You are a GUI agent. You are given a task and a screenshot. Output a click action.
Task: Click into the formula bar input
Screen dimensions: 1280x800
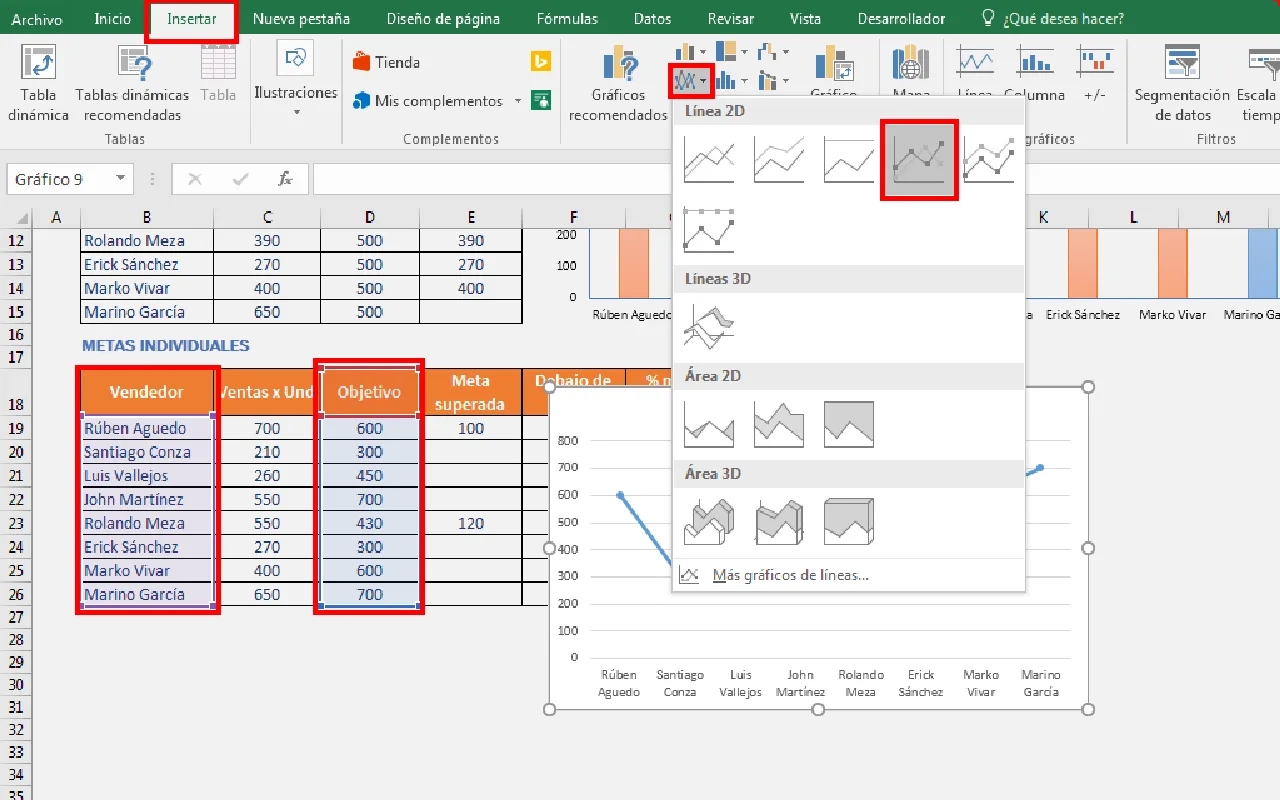[795, 179]
